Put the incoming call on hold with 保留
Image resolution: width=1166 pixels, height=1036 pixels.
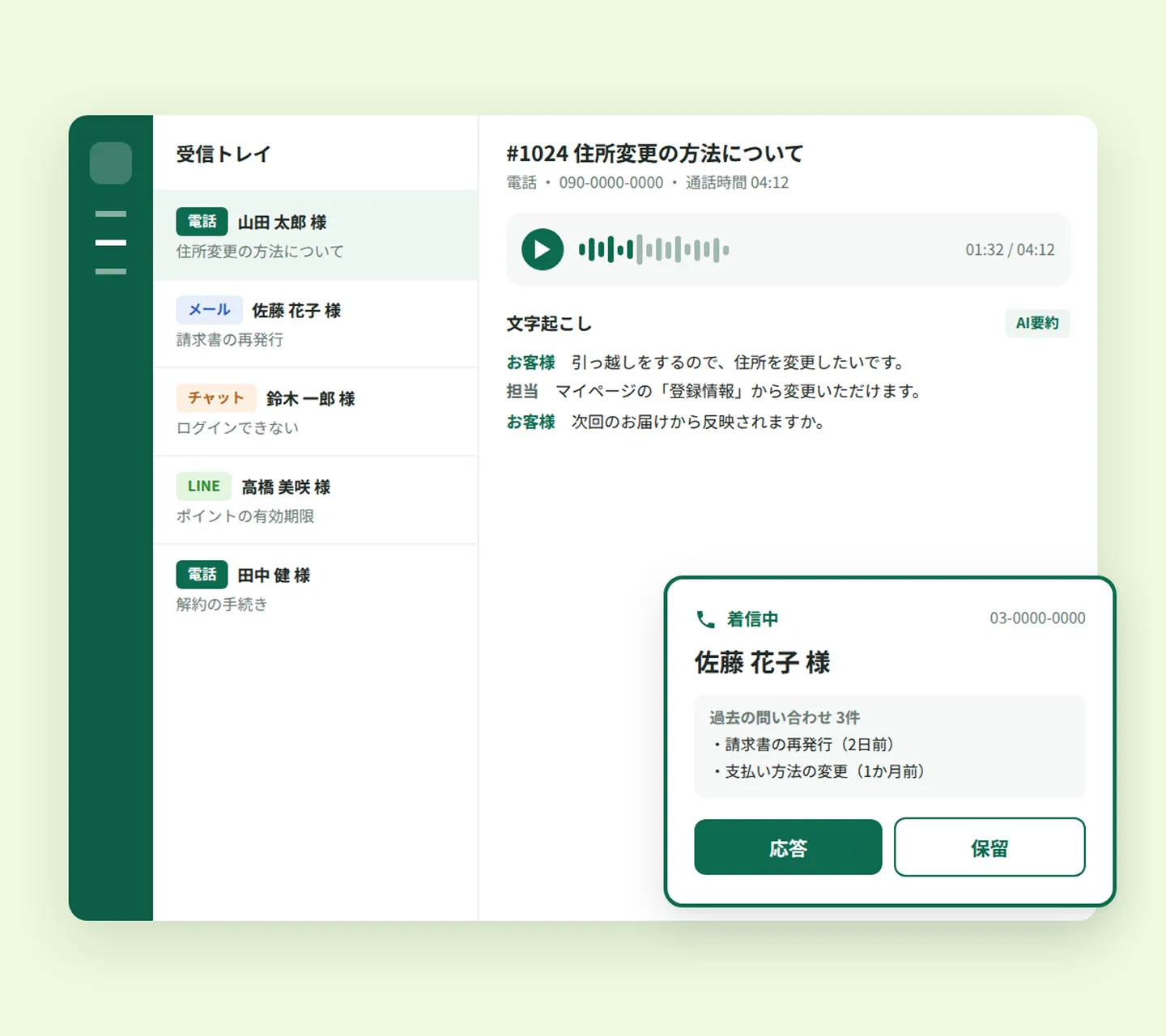coord(989,847)
